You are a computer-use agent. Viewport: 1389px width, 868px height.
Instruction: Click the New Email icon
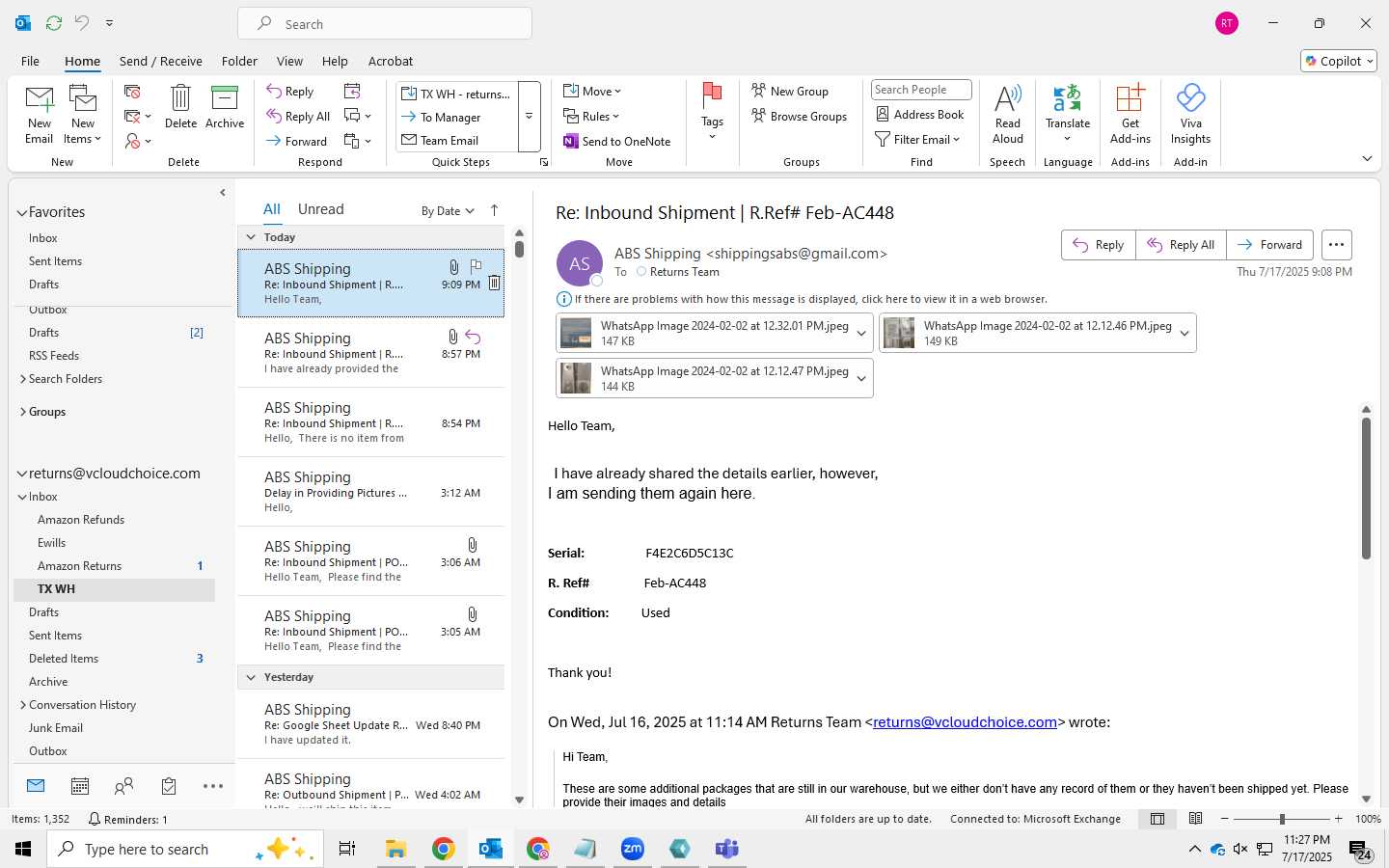tap(40, 114)
